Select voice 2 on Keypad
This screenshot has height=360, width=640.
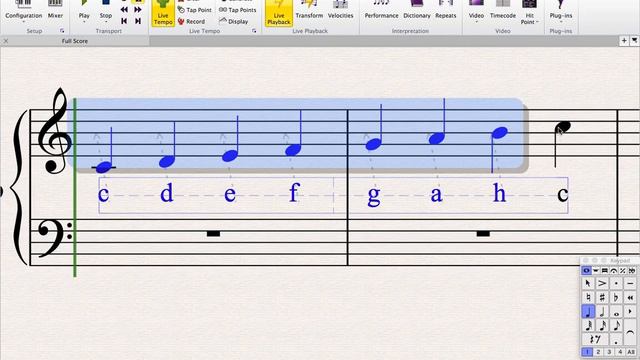(x=598, y=351)
